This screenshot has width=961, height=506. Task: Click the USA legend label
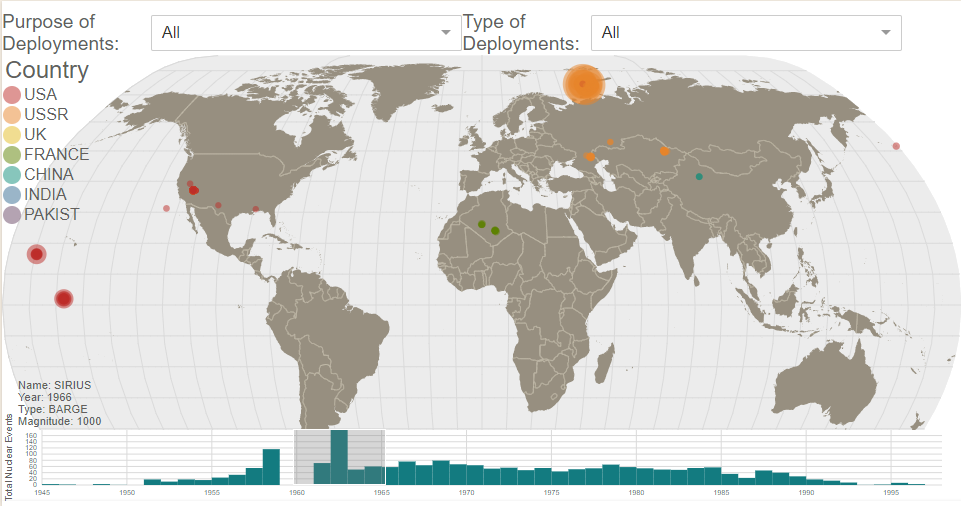(x=40, y=94)
